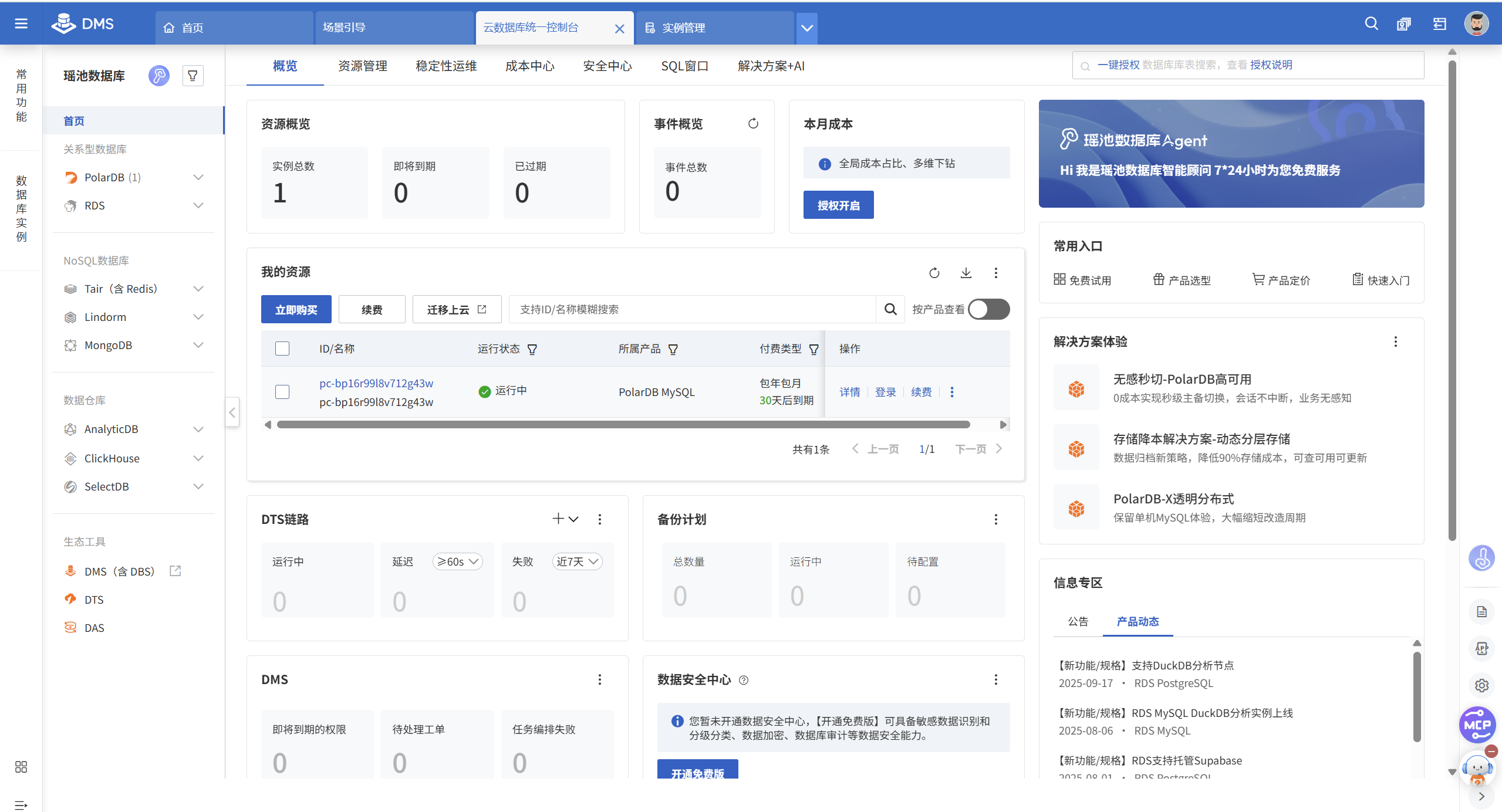Viewport: 1502px width, 812px height.
Task: Open external link icon beside DMS (含 DBS)
Action: point(175,571)
